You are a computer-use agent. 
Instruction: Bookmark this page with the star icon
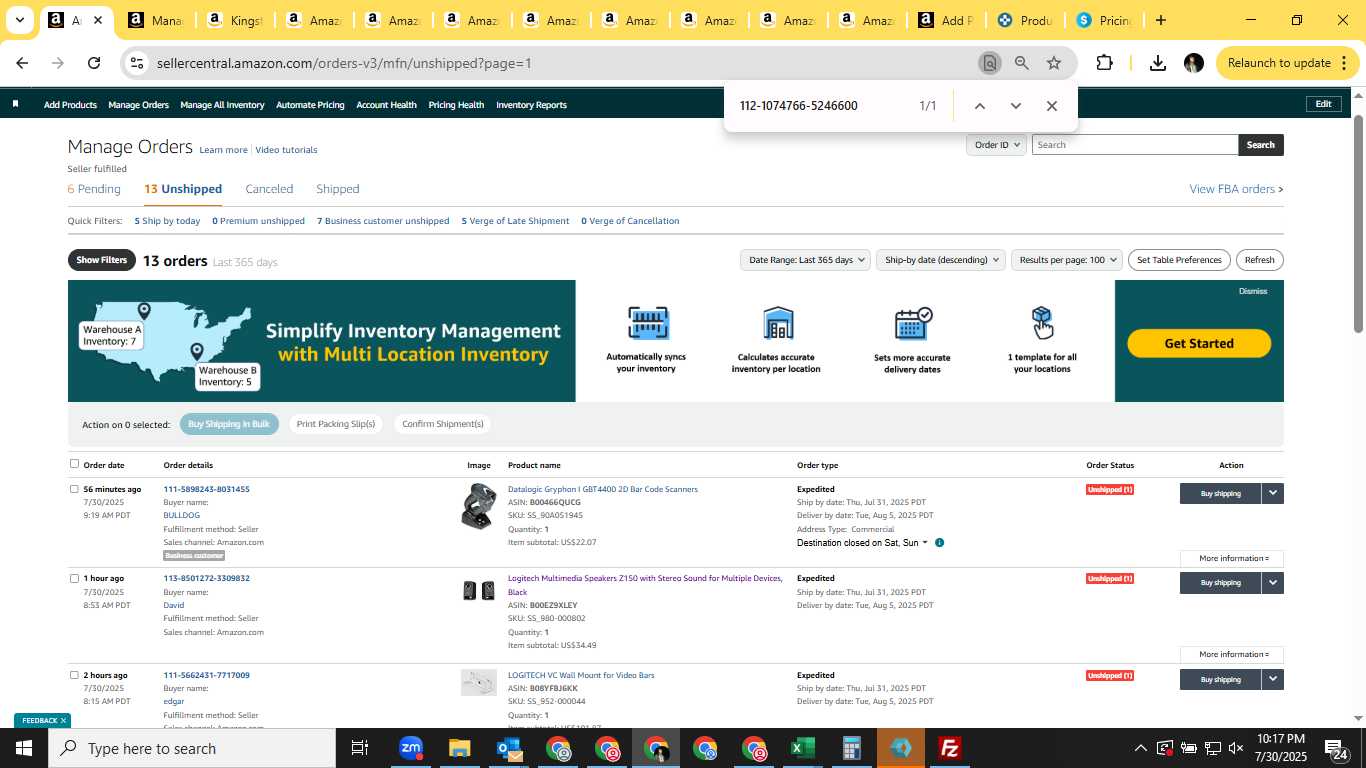[x=1054, y=63]
